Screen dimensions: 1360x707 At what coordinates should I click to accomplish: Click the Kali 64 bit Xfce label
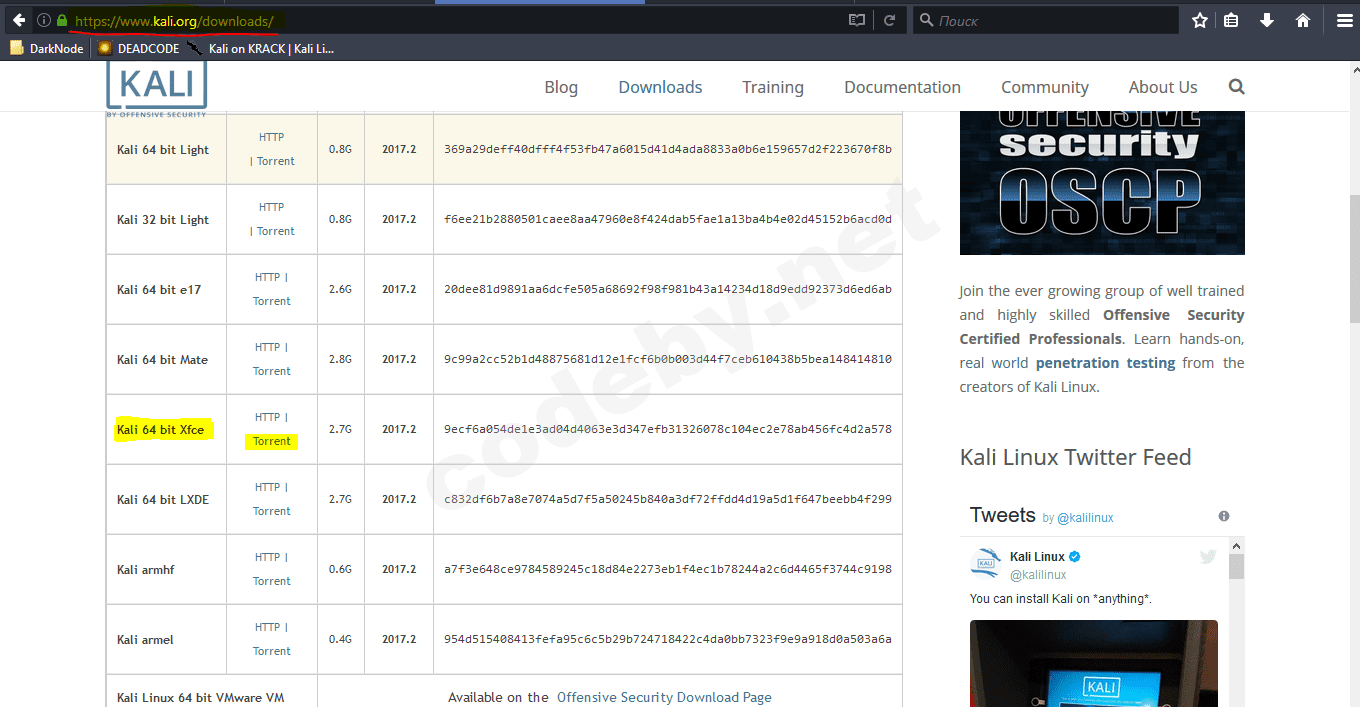[x=160, y=430]
